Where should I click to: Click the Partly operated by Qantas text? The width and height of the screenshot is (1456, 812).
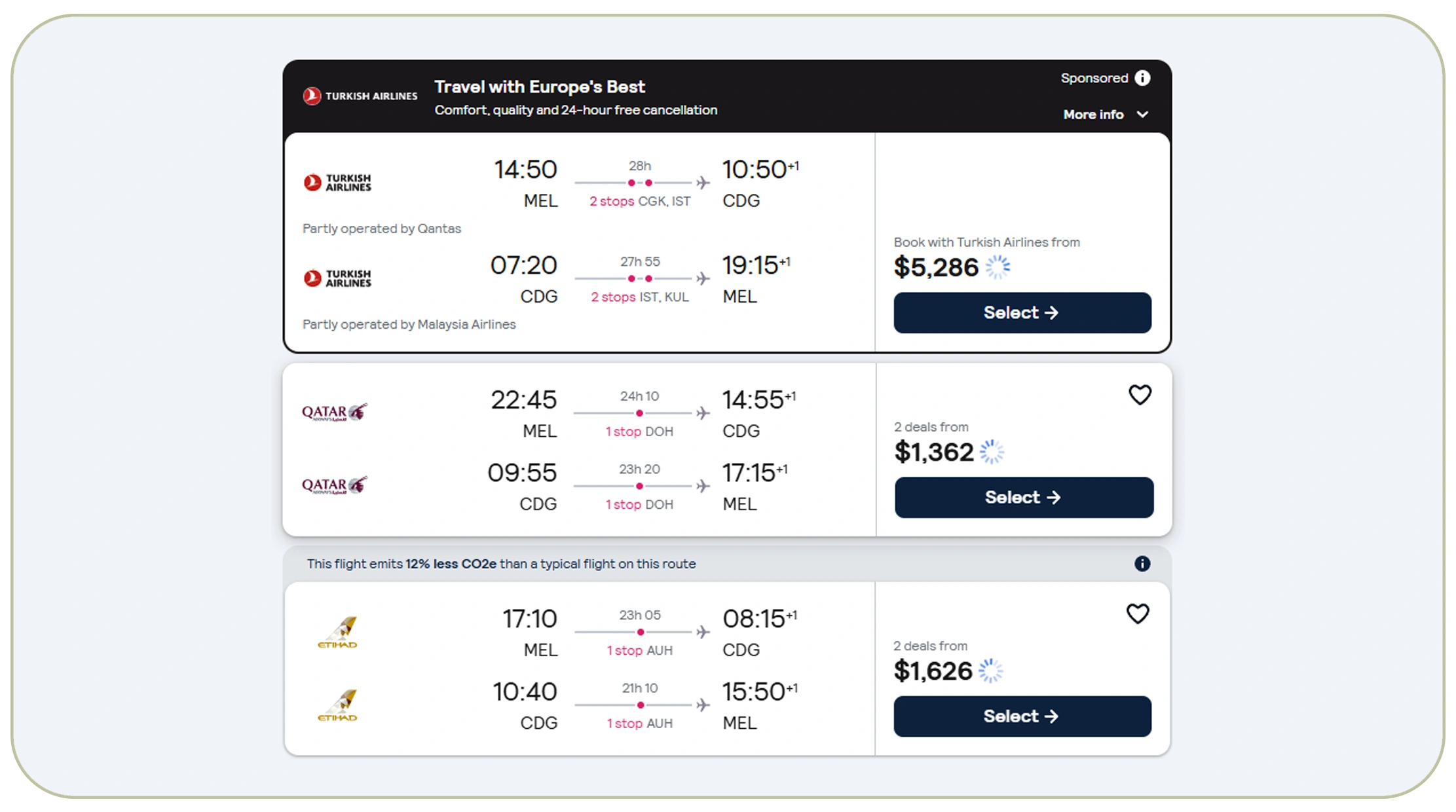click(382, 229)
